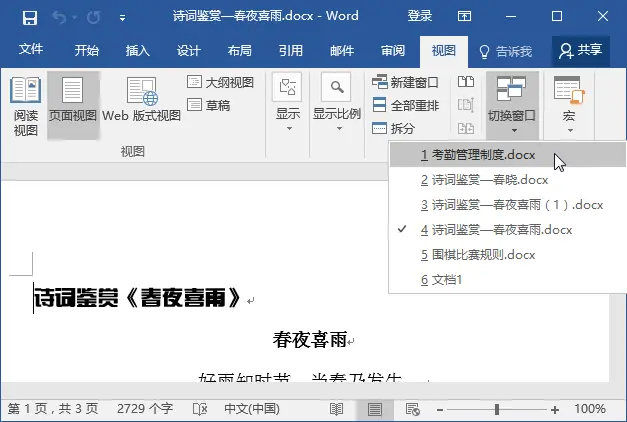Open the Insert (插入) ribbon tab
Image resolution: width=627 pixels, height=422 pixels.
(x=138, y=51)
